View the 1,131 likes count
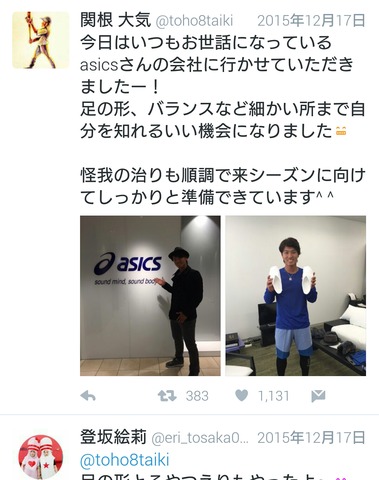379x480 pixels. [x=273, y=396]
